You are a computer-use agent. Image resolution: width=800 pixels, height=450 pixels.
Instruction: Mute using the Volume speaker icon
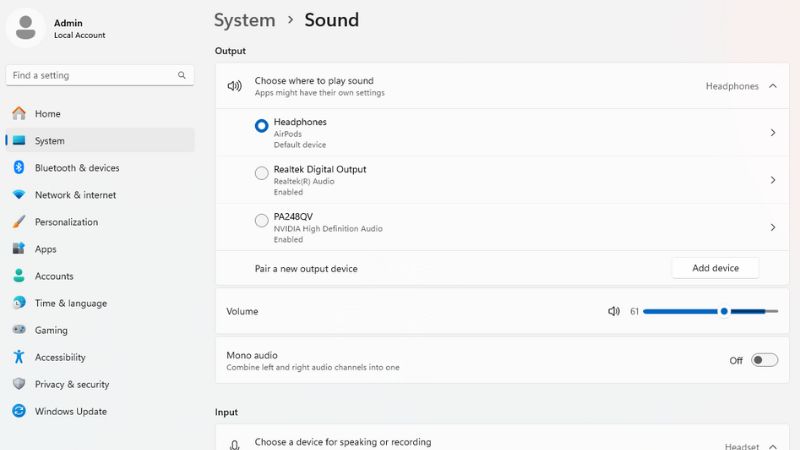tap(614, 311)
